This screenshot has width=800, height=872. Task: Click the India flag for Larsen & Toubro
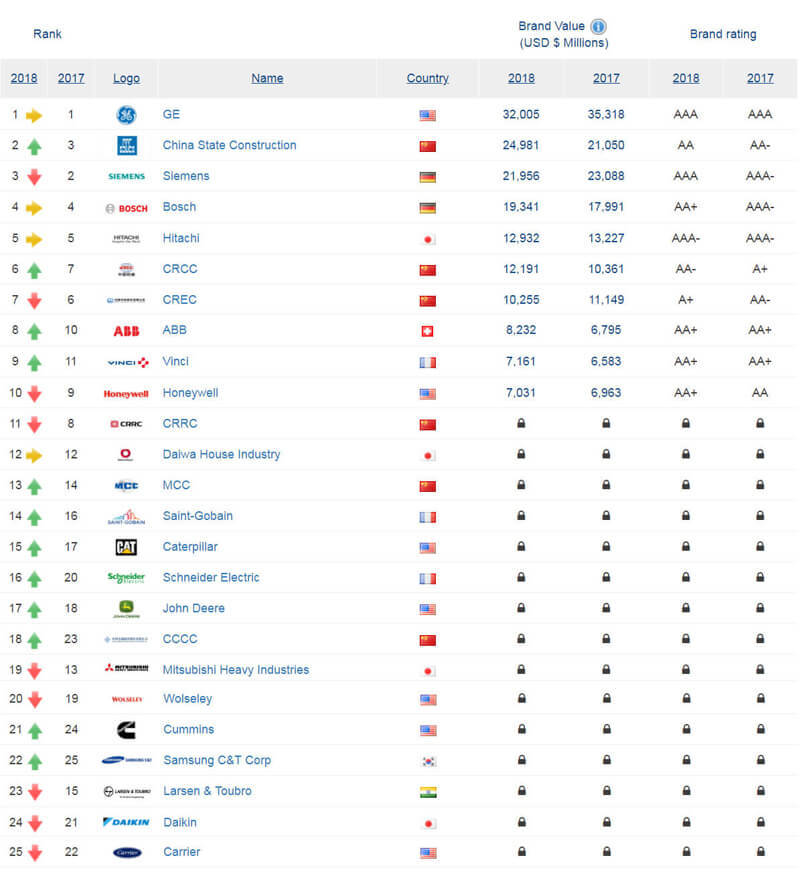click(428, 792)
